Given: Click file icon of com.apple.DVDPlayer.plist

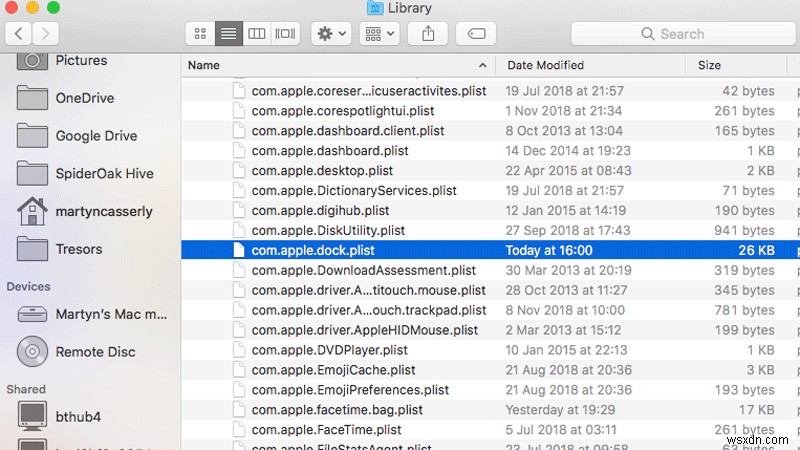Looking at the screenshot, I should click(239, 349).
